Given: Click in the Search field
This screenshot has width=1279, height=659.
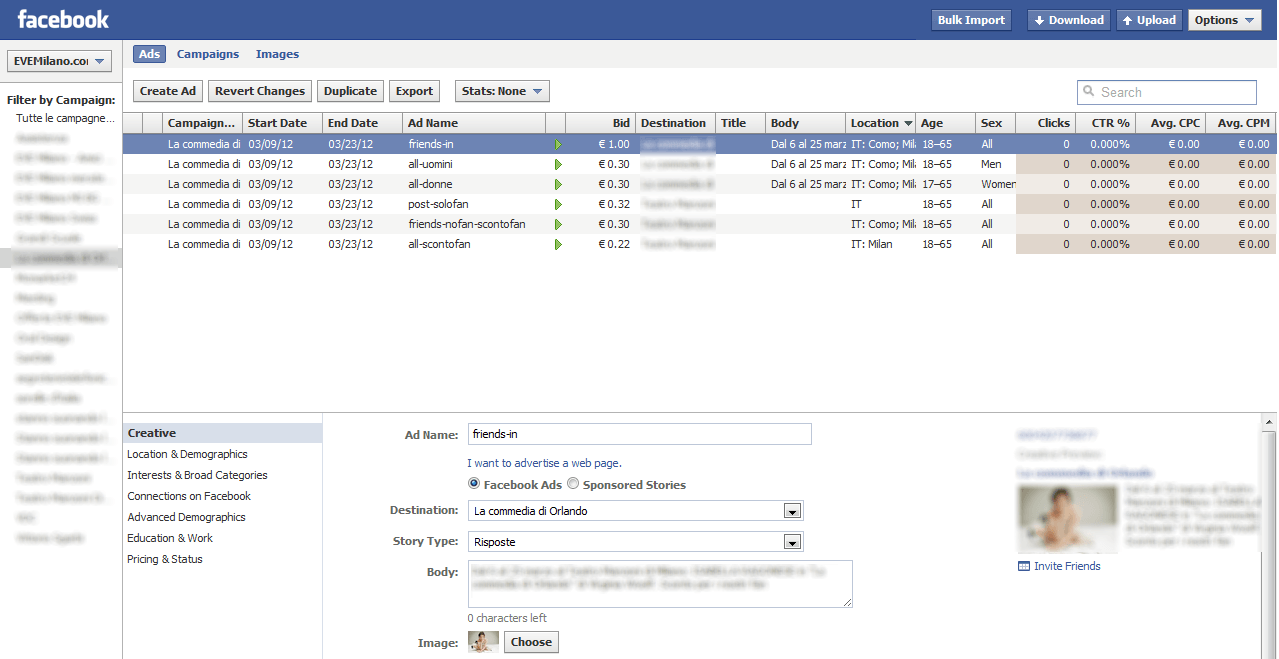Looking at the screenshot, I should coord(1167,92).
